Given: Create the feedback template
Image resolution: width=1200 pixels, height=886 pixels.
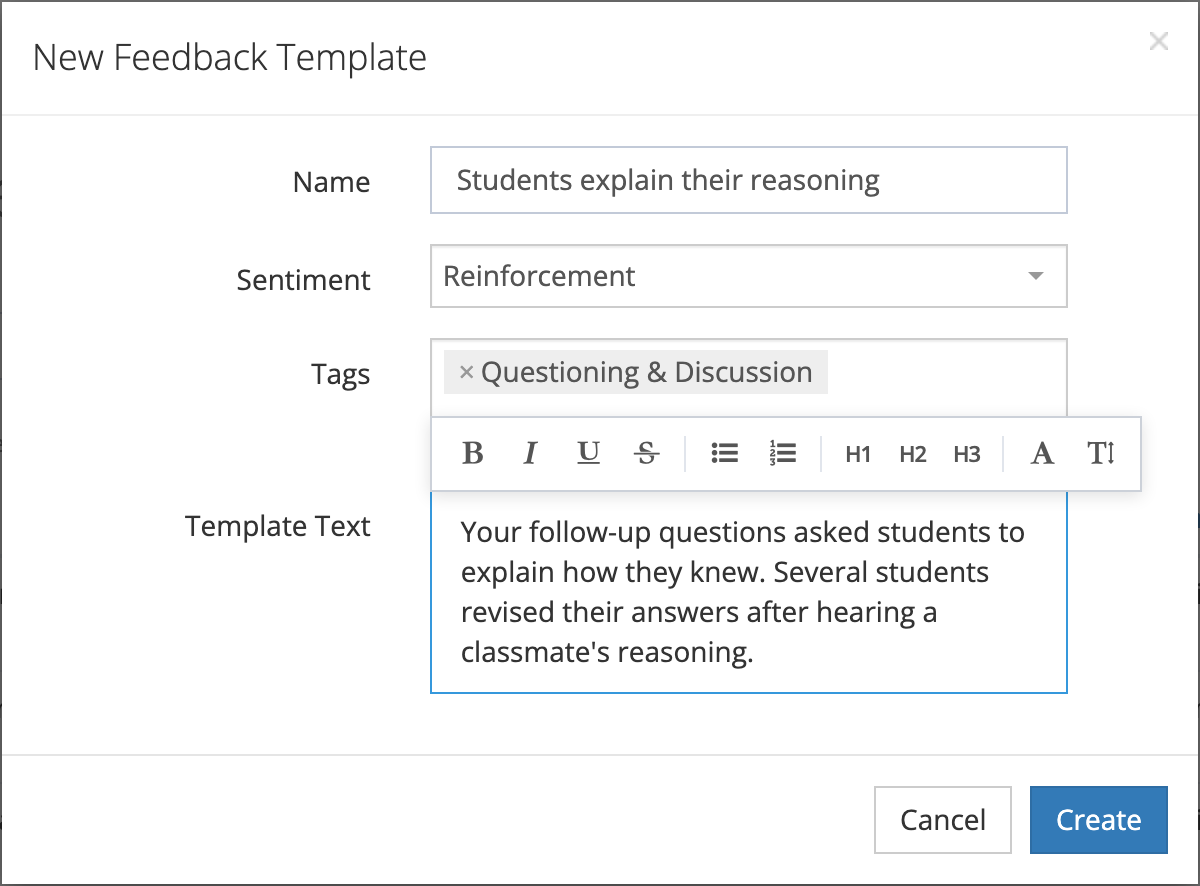Looking at the screenshot, I should pos(1099,820).
